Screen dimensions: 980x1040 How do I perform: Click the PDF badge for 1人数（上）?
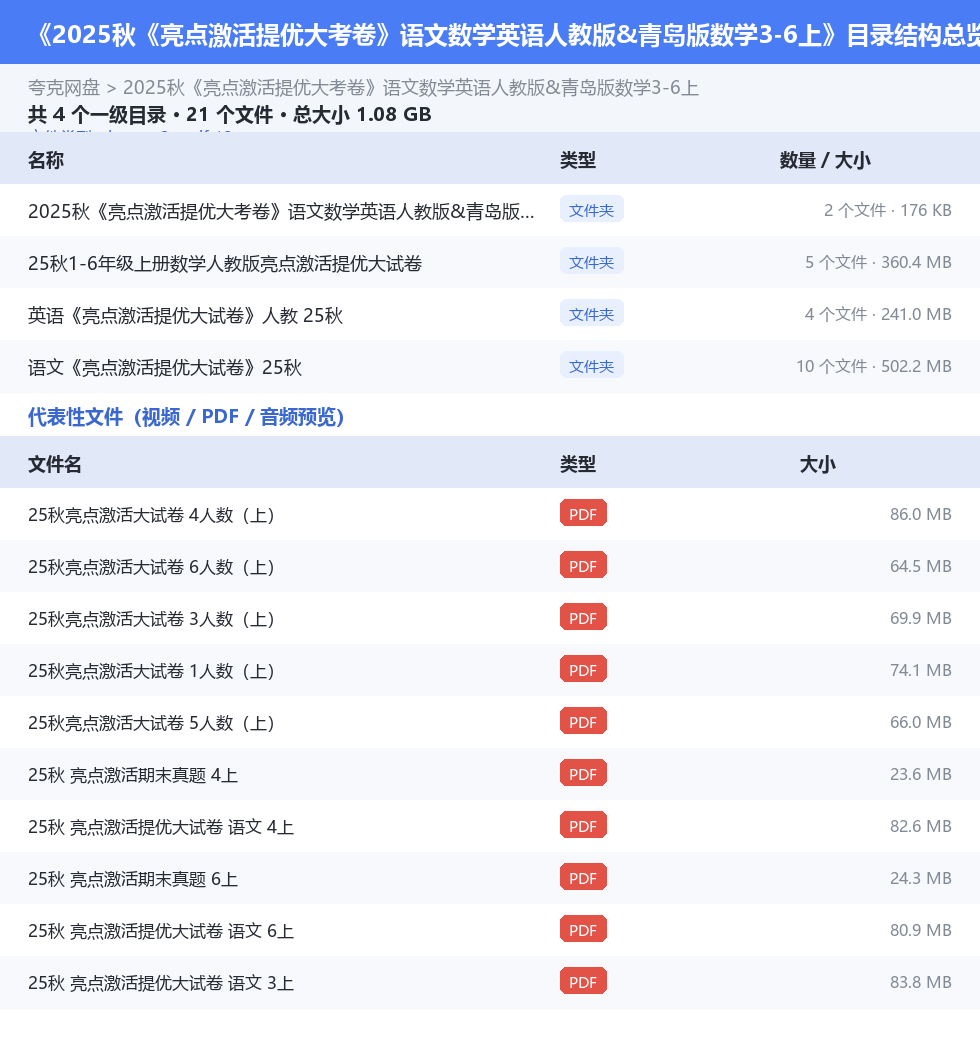[x=583, y=669]
